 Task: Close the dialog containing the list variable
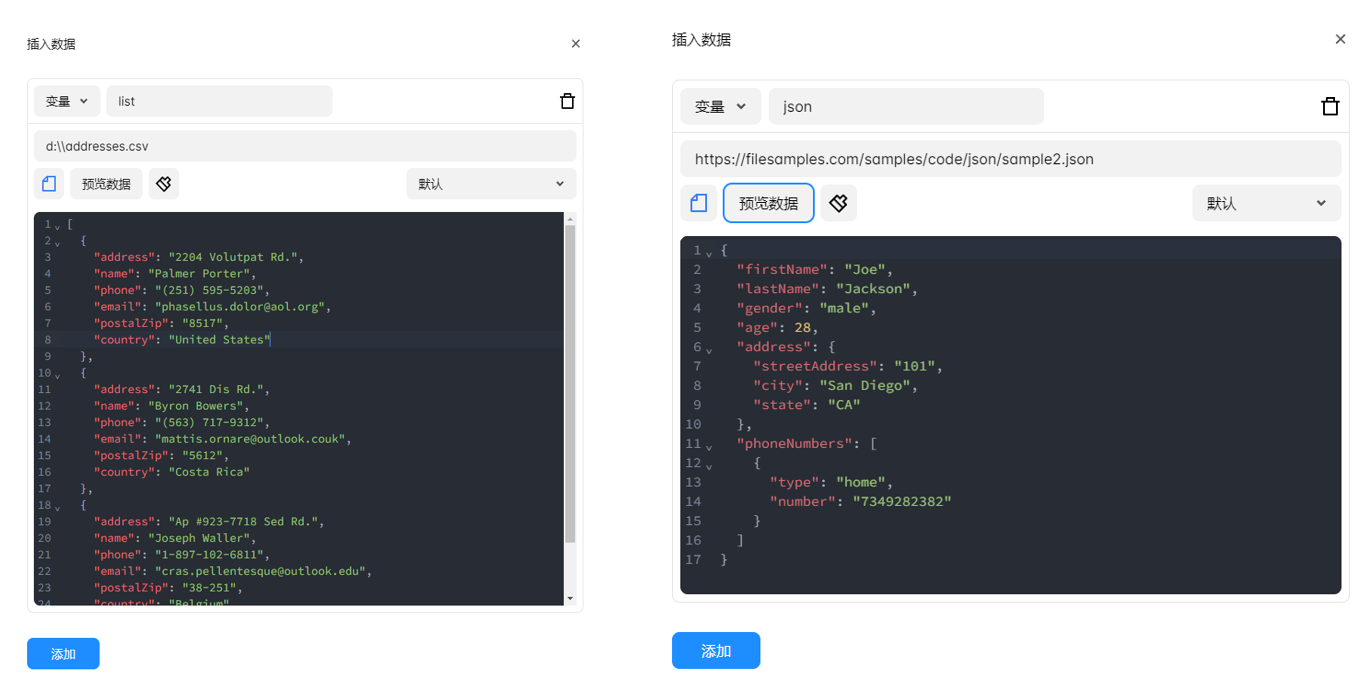click(575, 44)
